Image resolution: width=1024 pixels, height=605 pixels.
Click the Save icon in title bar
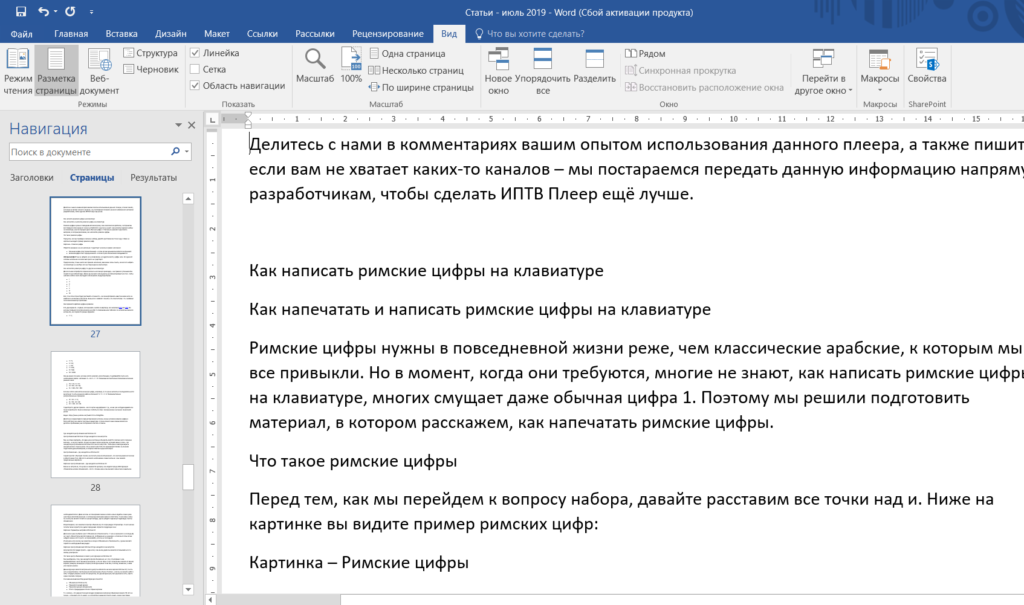pyautogui.click(x=21, y=12)
